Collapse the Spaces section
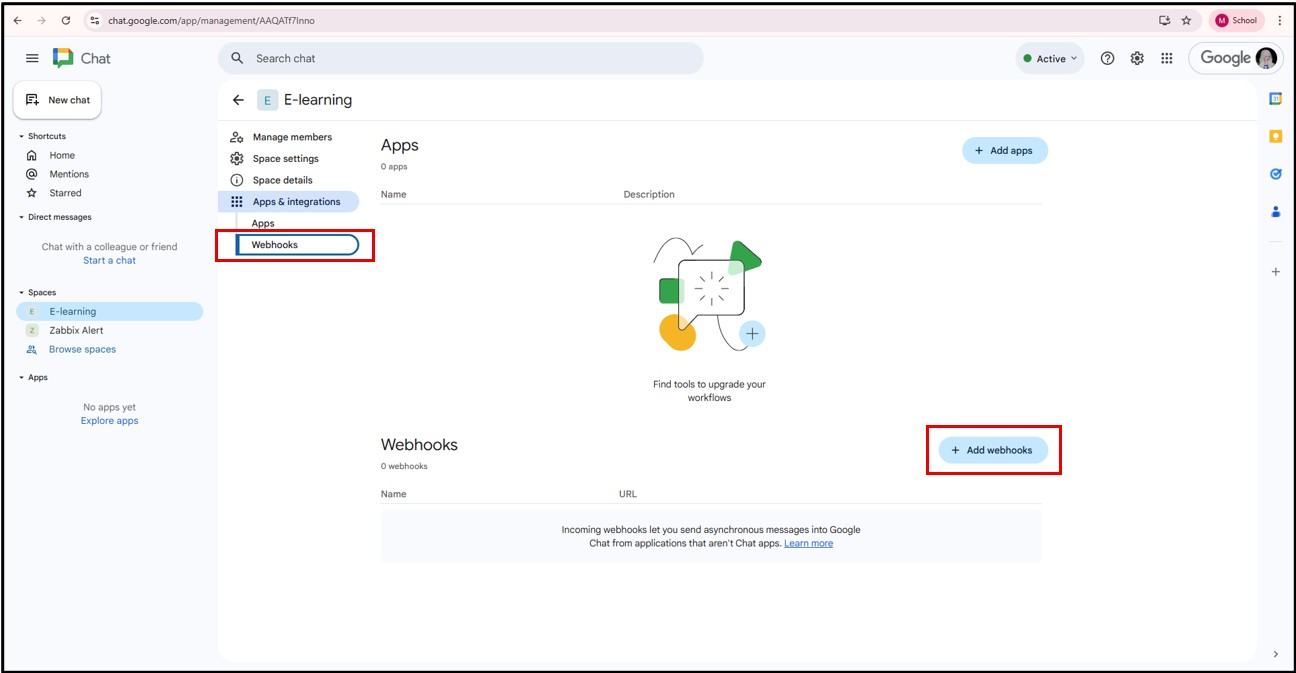The height and width of the screenshot is (673, 1296). (22, 293)
